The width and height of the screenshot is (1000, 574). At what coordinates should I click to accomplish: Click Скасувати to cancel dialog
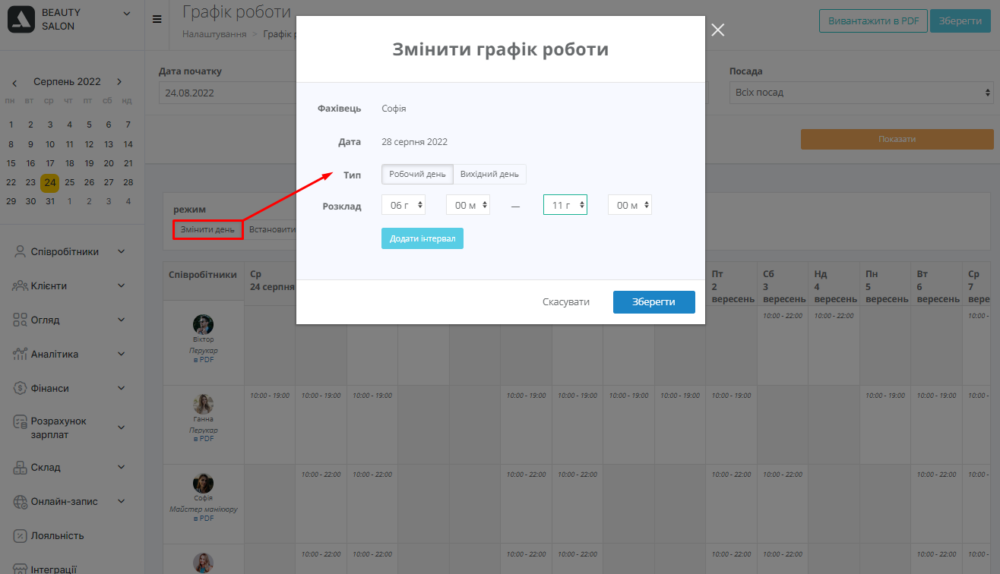(566, 302)
